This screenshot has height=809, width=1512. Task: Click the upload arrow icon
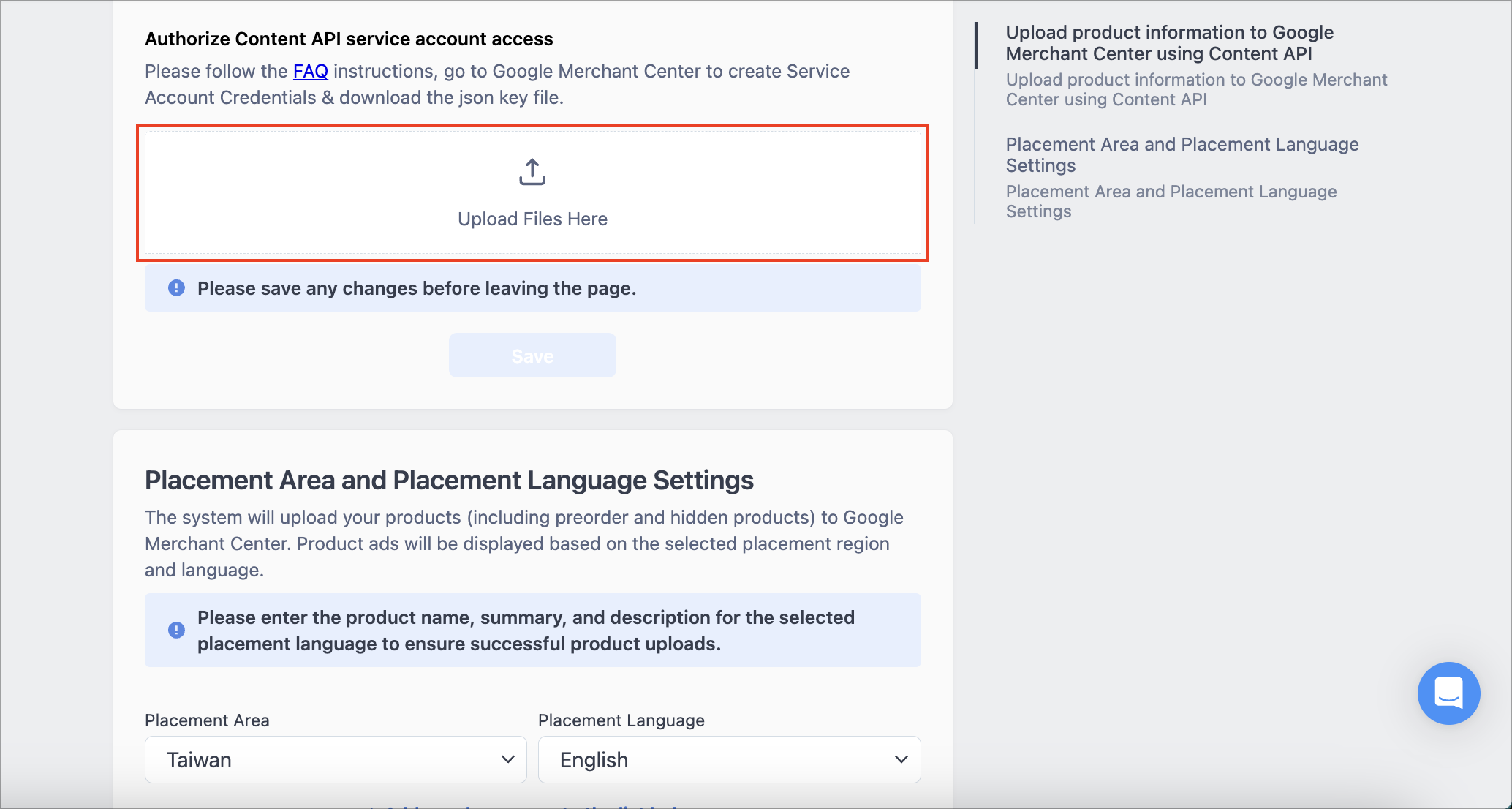click(x=532, y=172)
